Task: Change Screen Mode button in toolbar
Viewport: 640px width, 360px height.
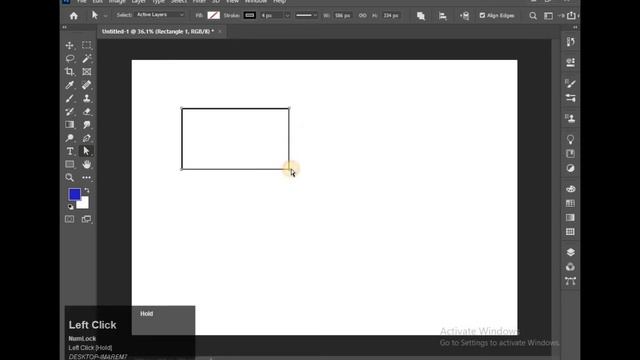Action: [87, 219]
